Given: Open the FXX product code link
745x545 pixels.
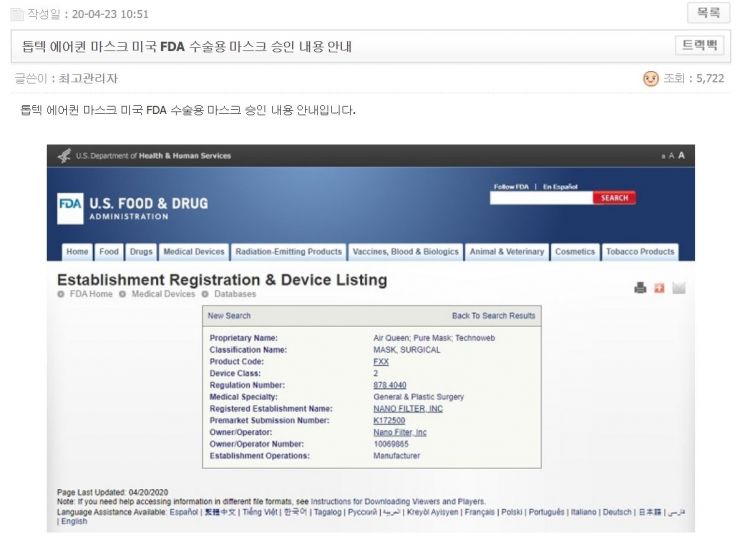Looking at the screenshot, I should coord(381,361).
